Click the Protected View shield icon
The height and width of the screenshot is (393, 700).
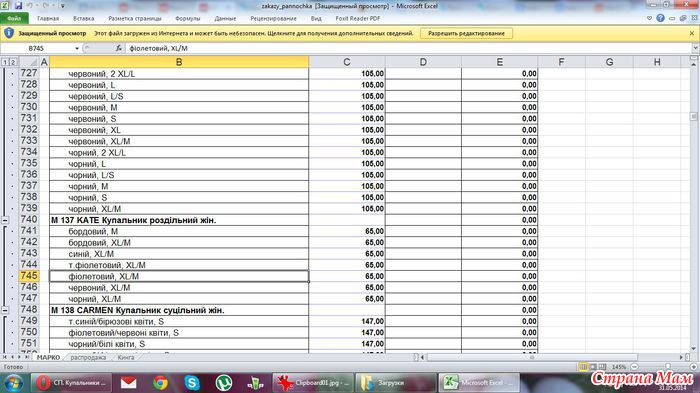click(x=9, y=33)
